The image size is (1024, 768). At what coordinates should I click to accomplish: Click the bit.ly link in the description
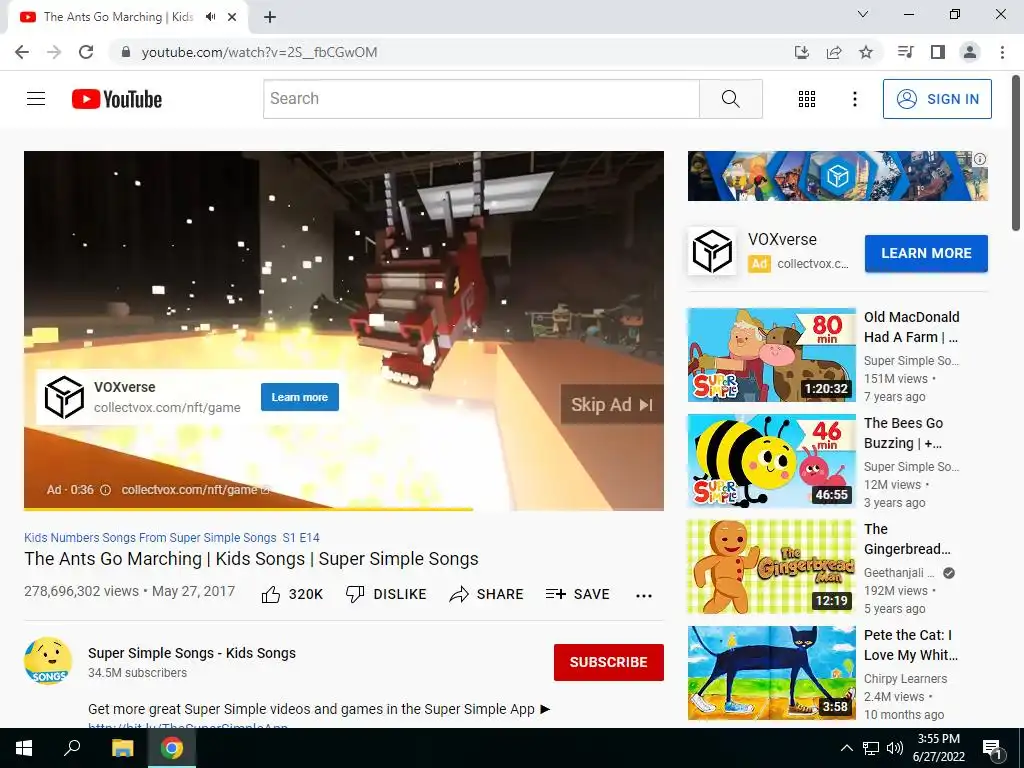pos(188,726)
